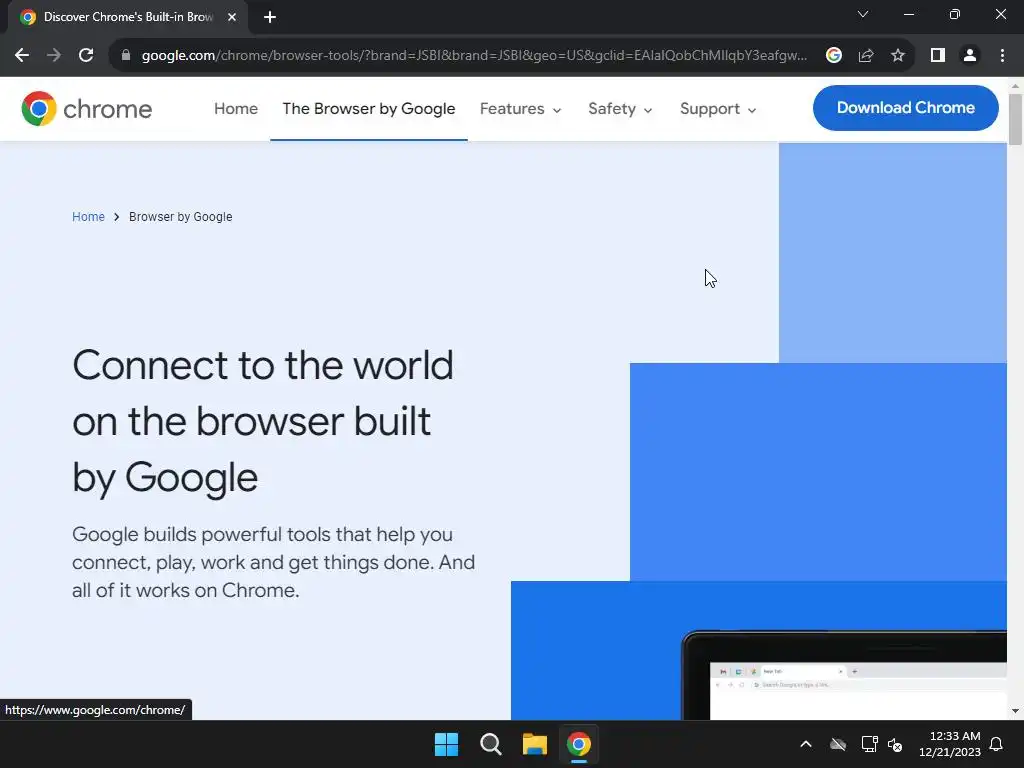Go back using the browser back arrow
Viewport: 1024px width, 768px height.
(x=22, y=55)
